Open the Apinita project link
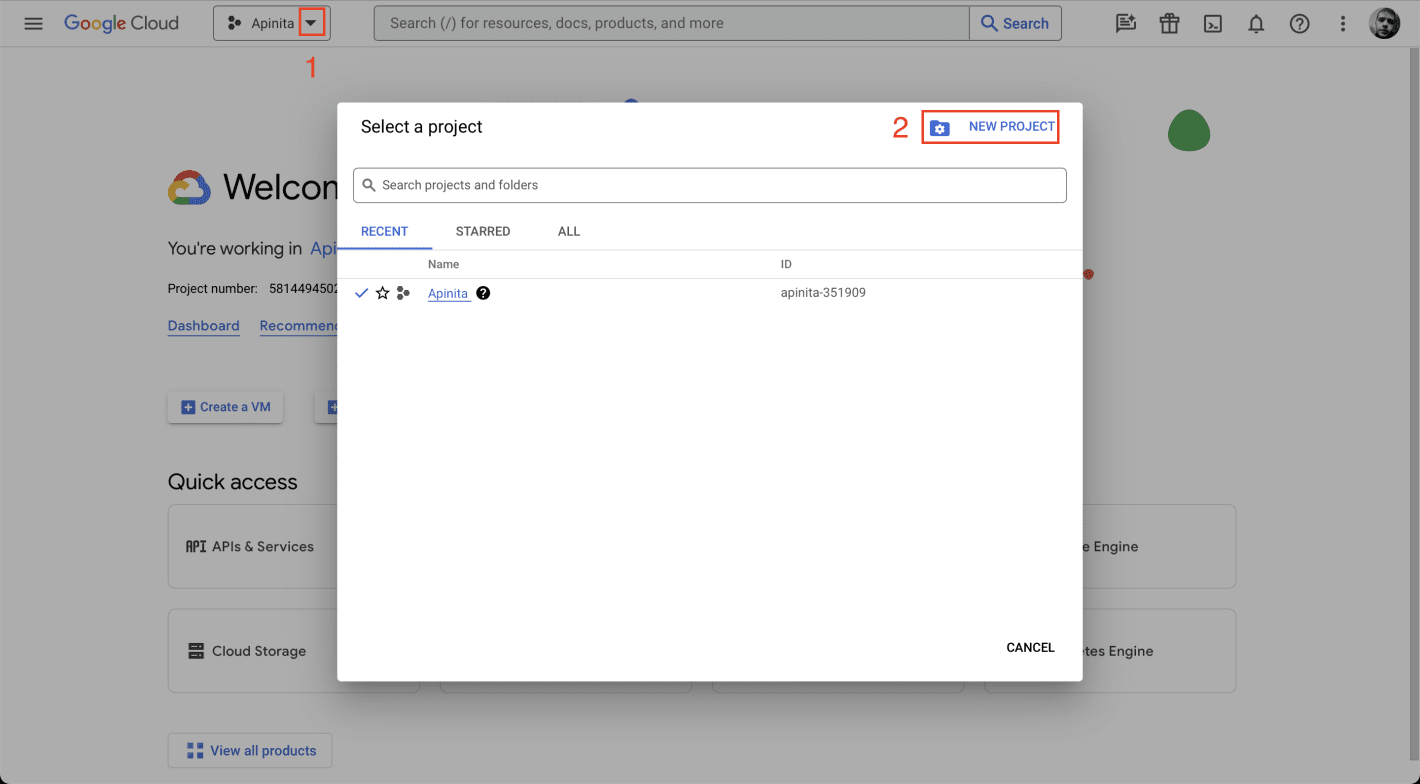 click(x=448, y=293)
